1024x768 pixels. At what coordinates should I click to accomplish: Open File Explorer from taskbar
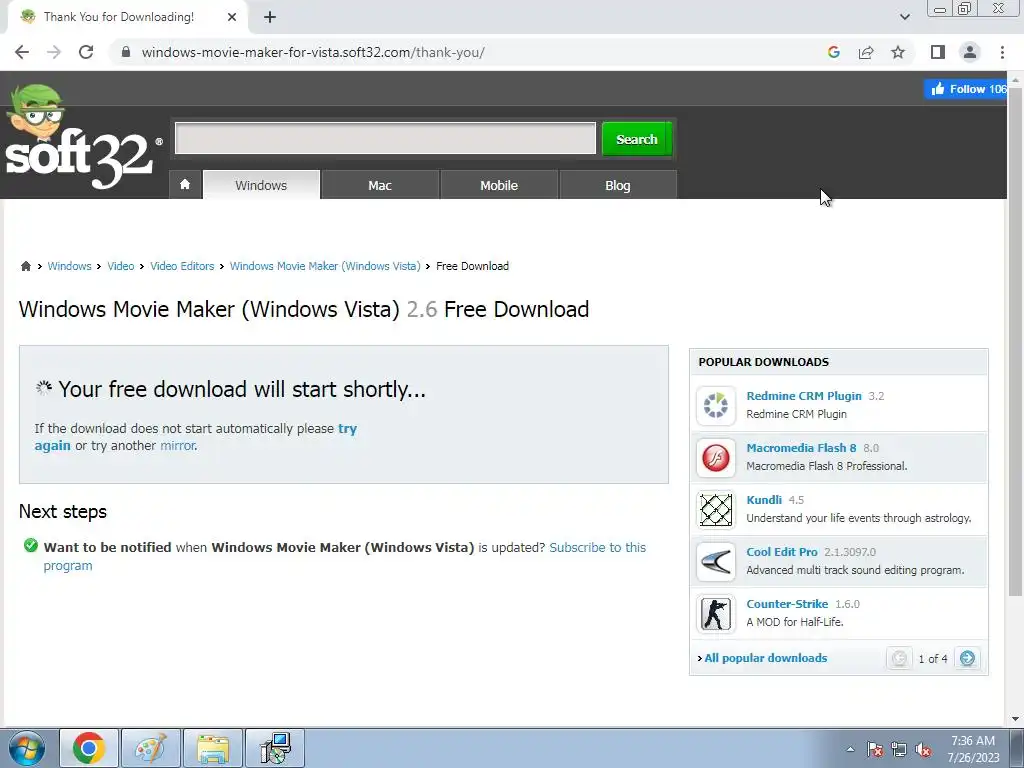click(x=213, y=748)
